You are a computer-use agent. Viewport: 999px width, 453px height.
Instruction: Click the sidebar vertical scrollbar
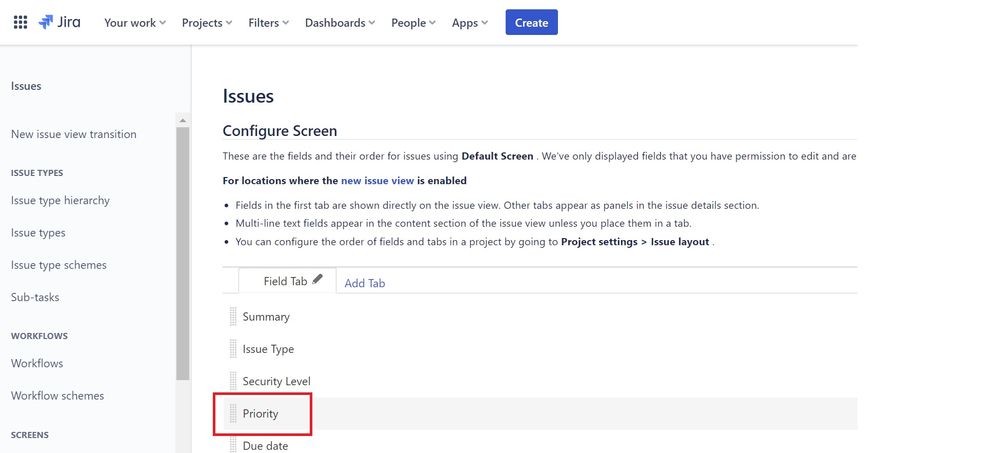pyautogui.click(x=183, y=255)
